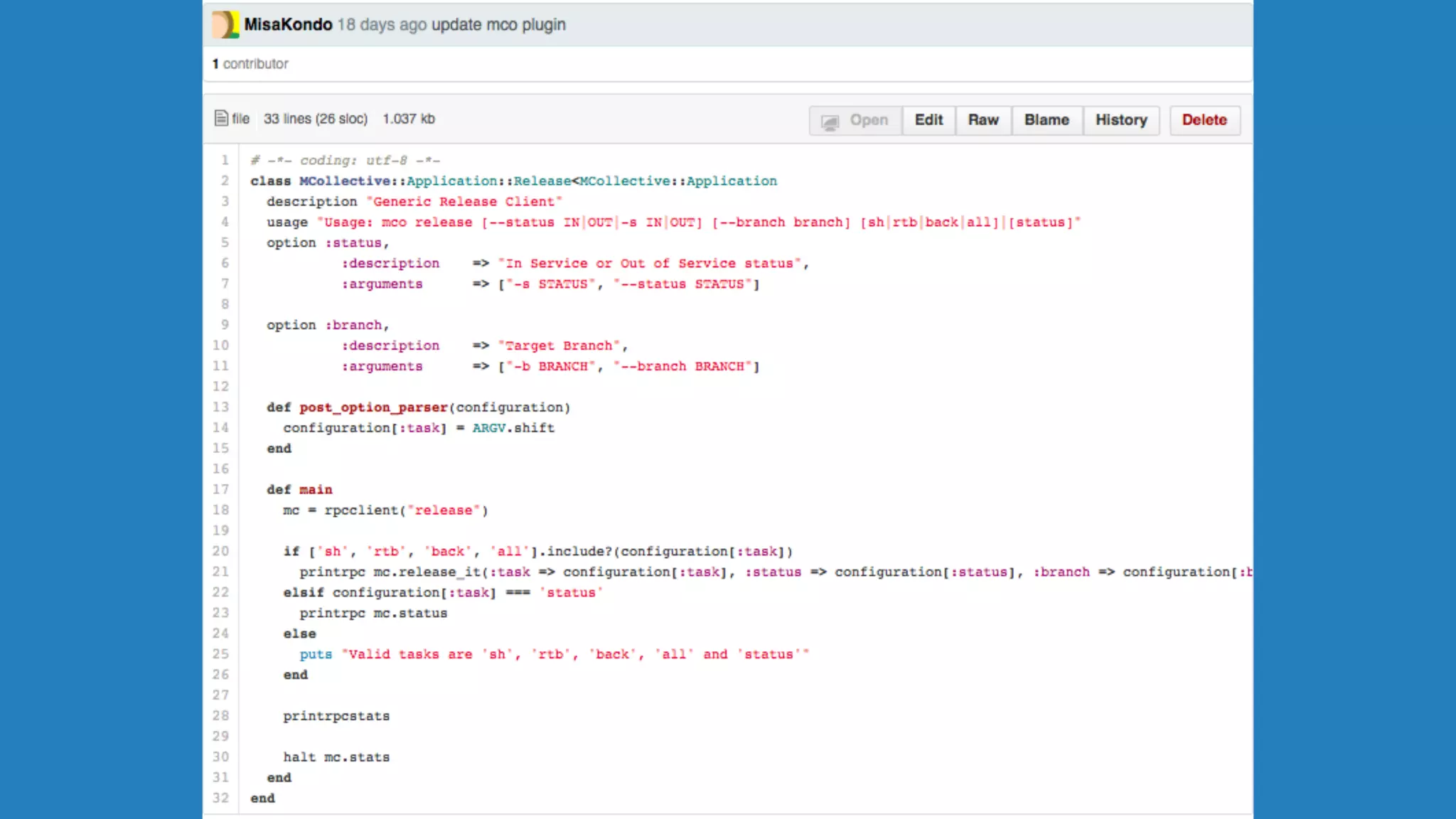Select line number 13 in gutter
This screenshot has height=819, width=1456.
(221, 407)
